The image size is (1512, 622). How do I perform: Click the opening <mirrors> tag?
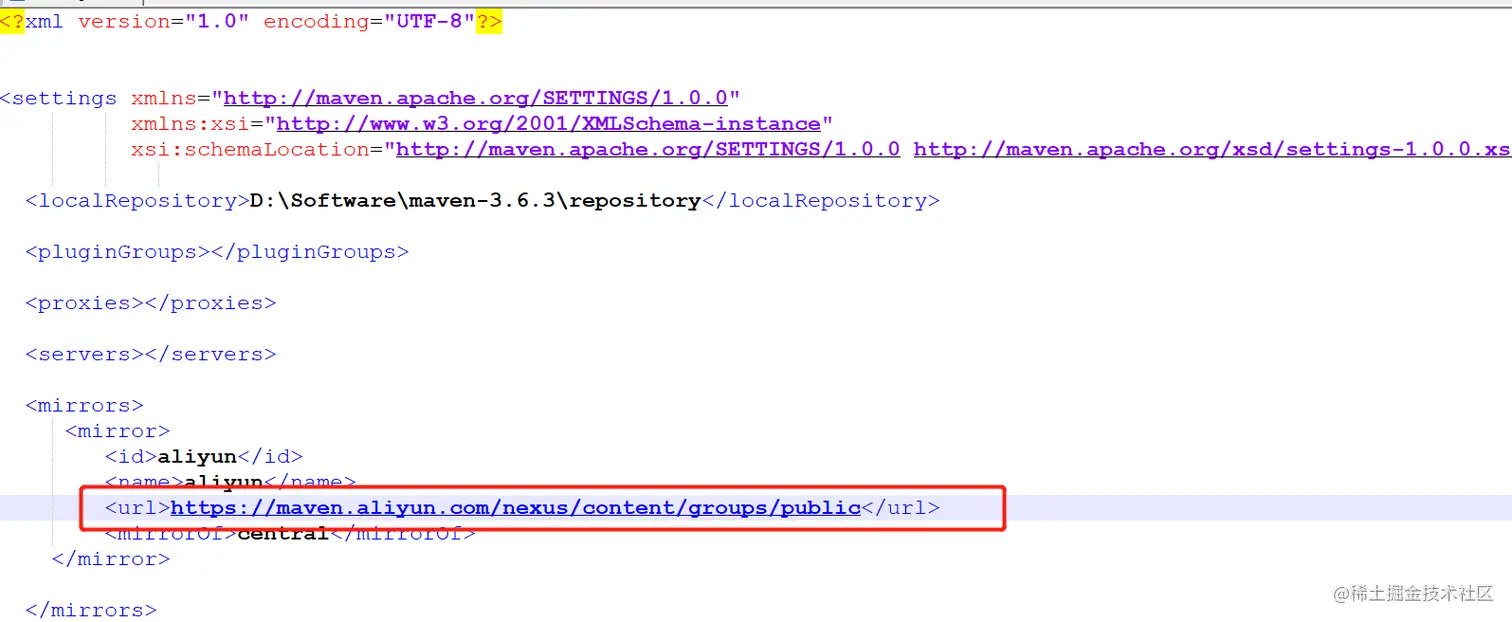coord(85,406)
